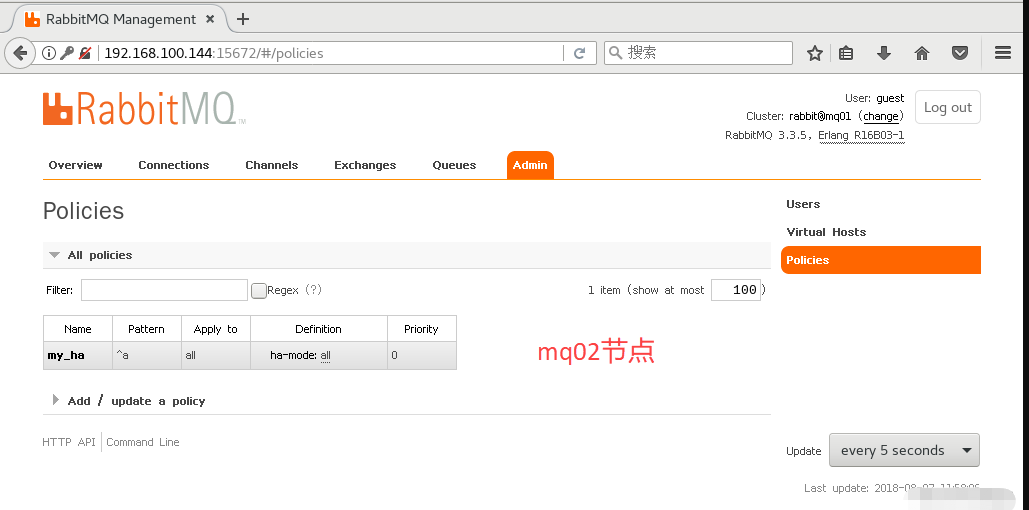
Task: Go to the browser home icon
Action: coord(922,53)
